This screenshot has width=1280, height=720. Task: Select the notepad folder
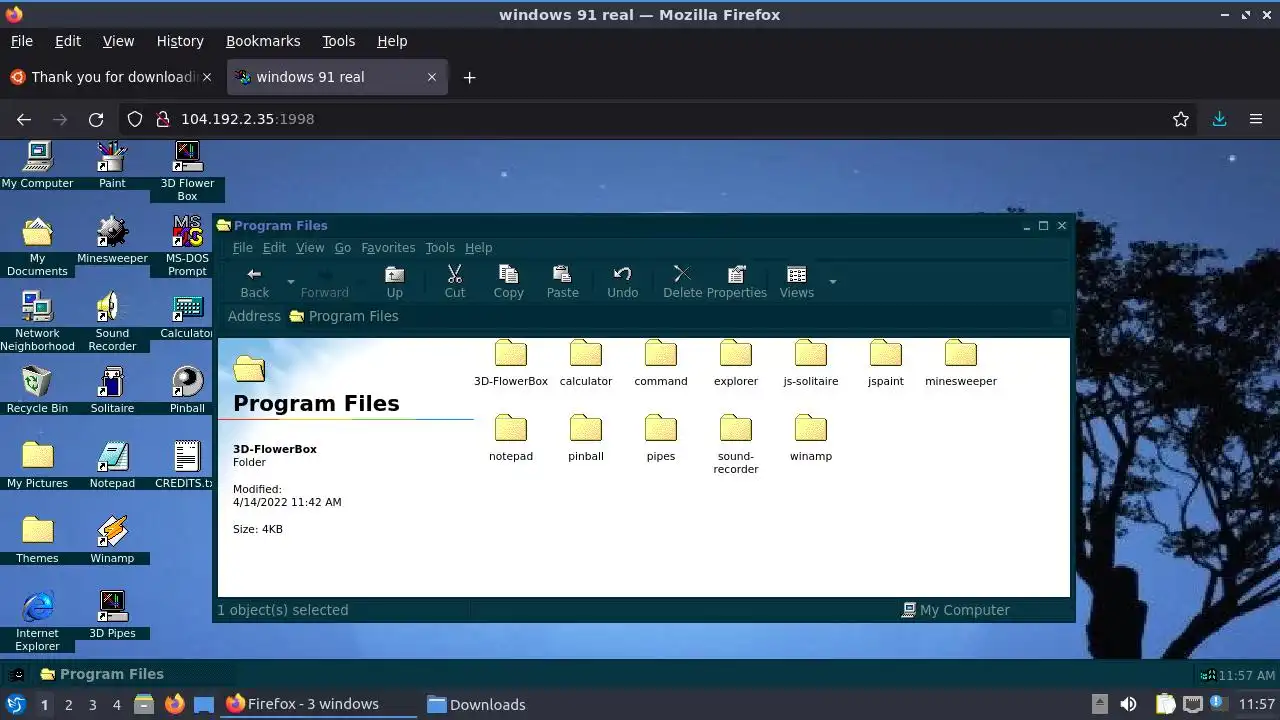pyautogui.click(x=511, y=438)
